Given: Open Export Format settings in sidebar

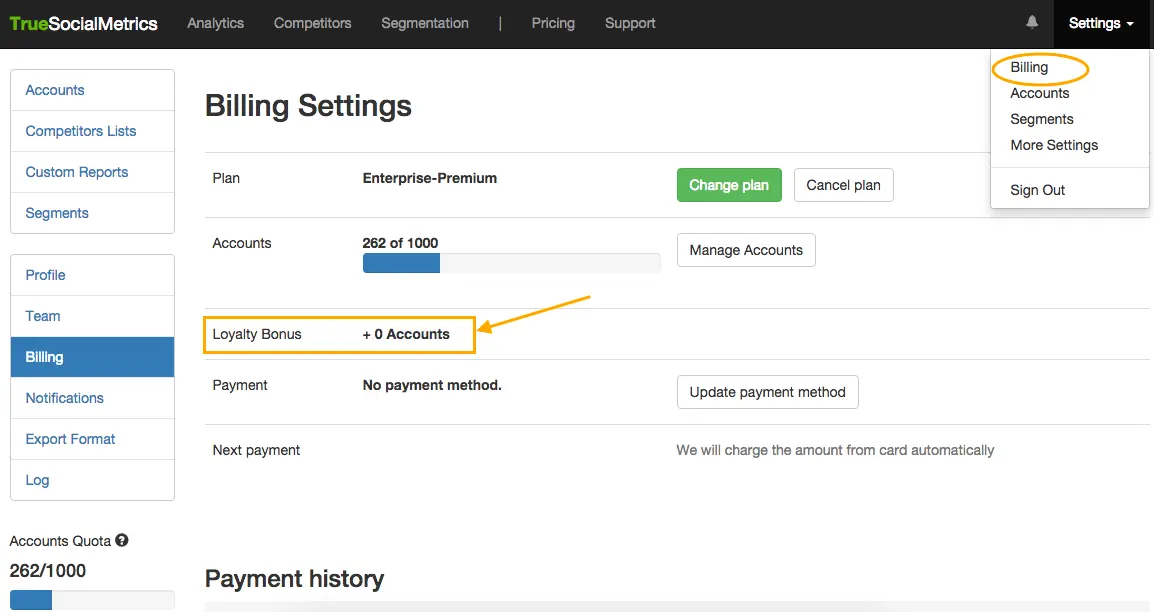Looking at the screenshot, I should pos(70,439).
